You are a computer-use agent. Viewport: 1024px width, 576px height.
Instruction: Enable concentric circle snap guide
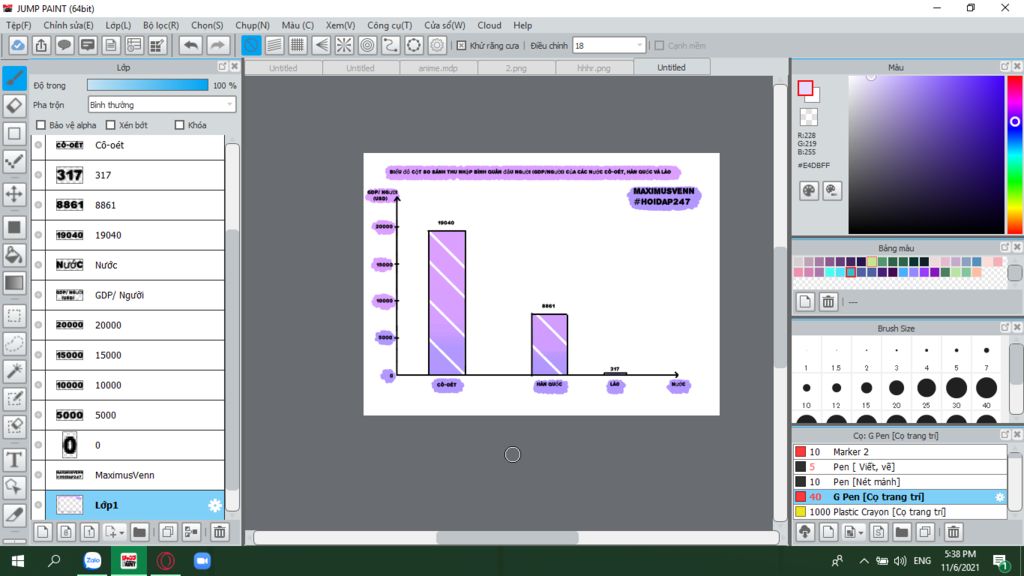tap(368, 46)
